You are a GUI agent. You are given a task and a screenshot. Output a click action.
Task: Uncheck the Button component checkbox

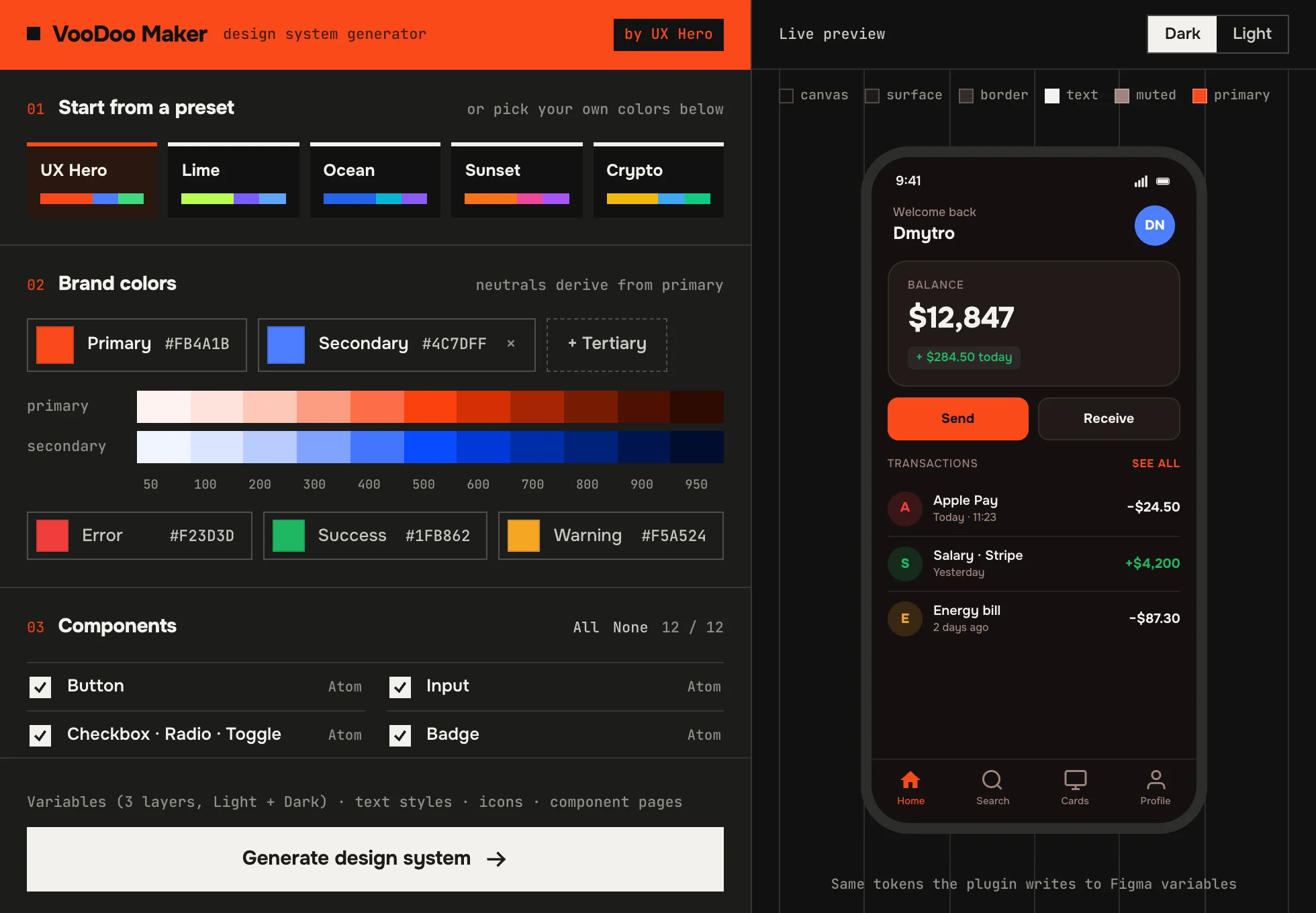(40, 687)
